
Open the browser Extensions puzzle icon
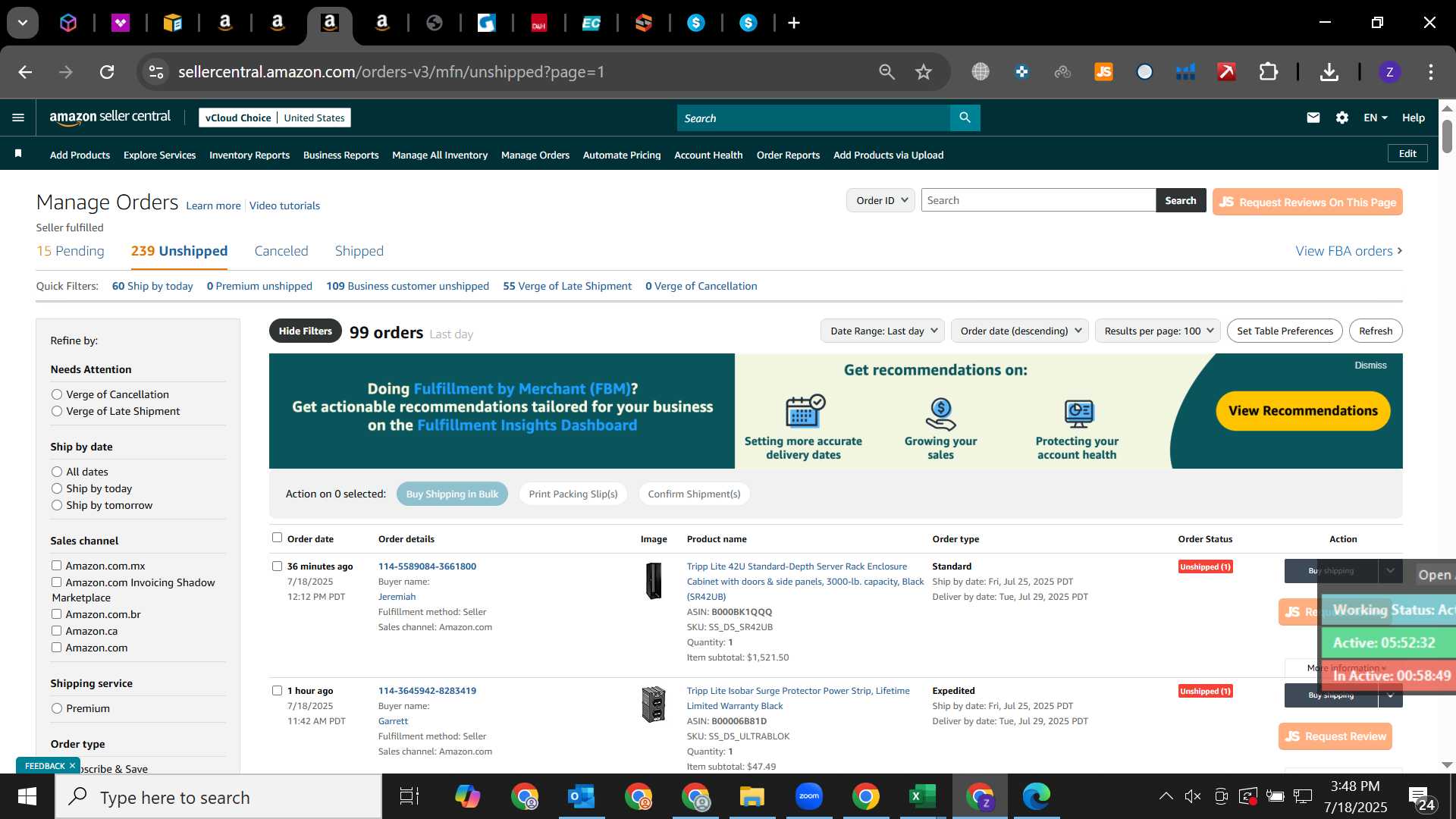[x=1269, y=72]
